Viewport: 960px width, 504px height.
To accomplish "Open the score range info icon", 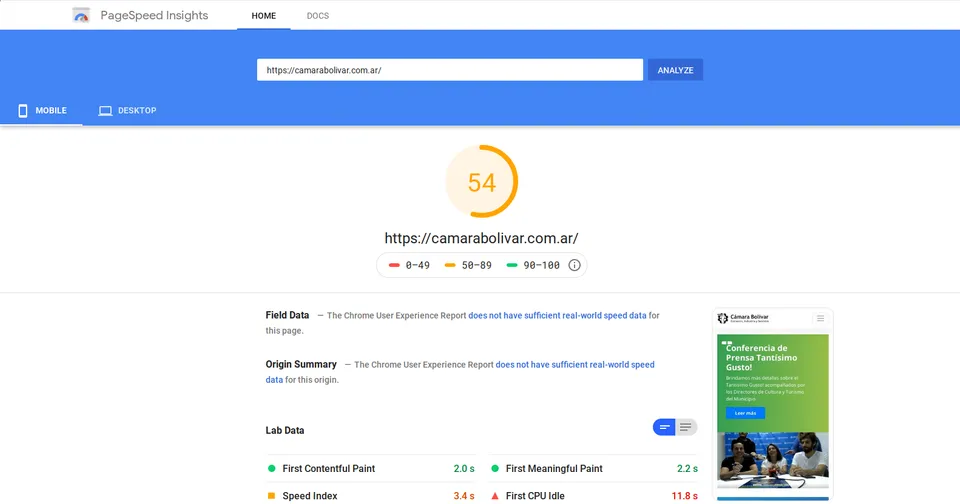I will pyautogui.click(x=574, y=265).
